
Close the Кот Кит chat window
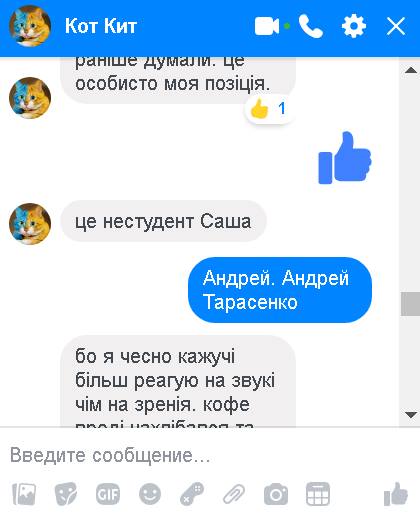(396, 26)
